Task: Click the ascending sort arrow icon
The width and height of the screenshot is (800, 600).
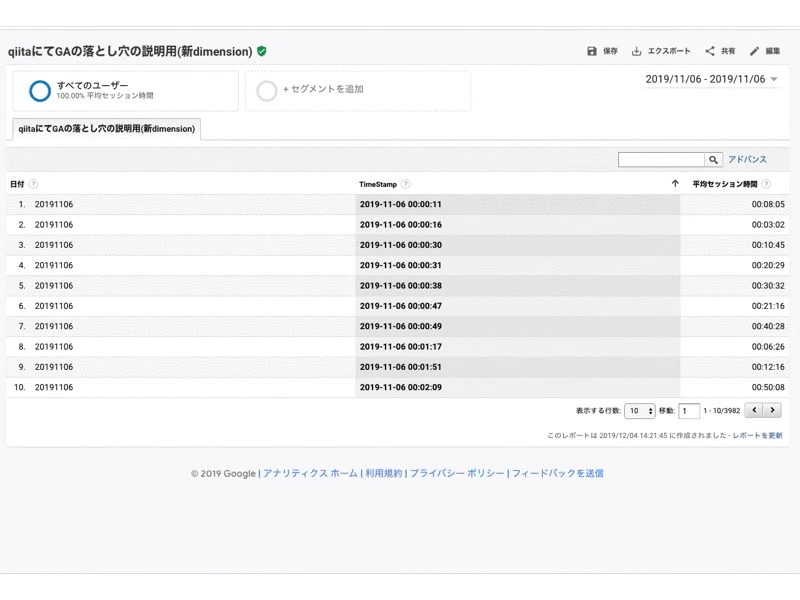Action: 675,184
